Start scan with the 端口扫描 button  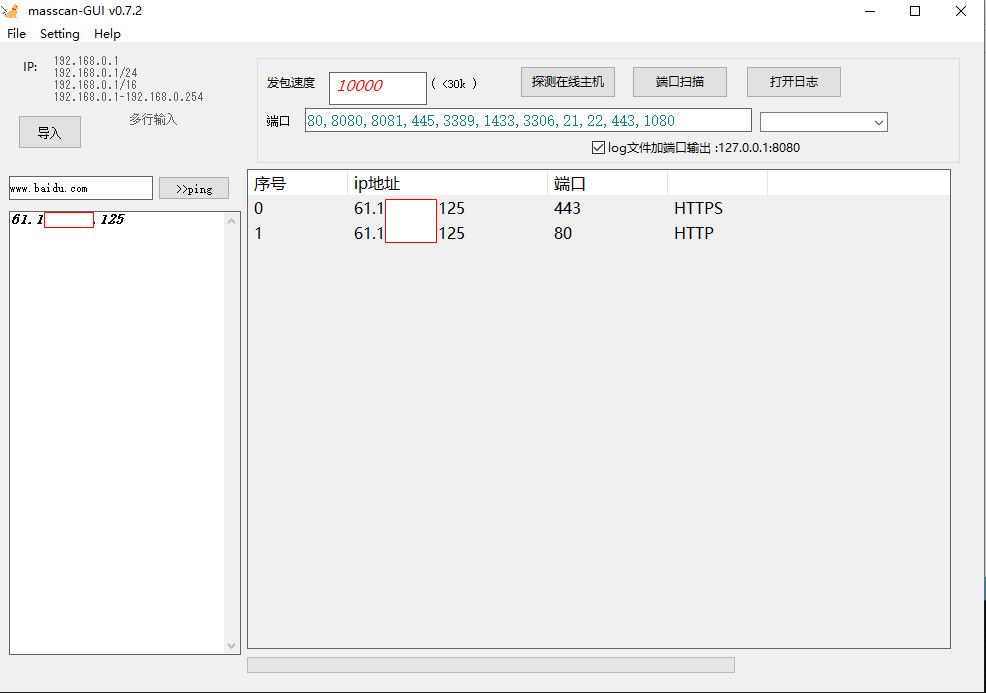(x=680, y=82)
